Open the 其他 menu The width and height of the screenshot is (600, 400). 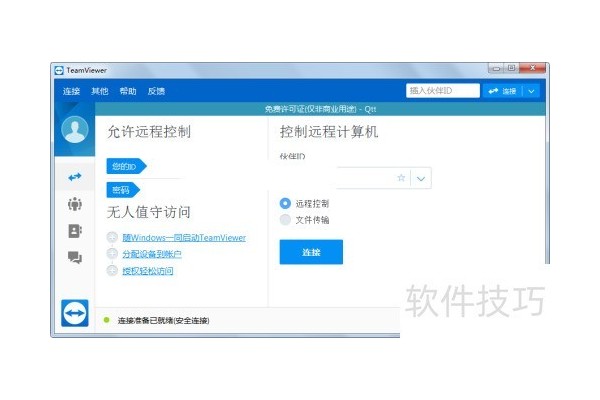99,91
